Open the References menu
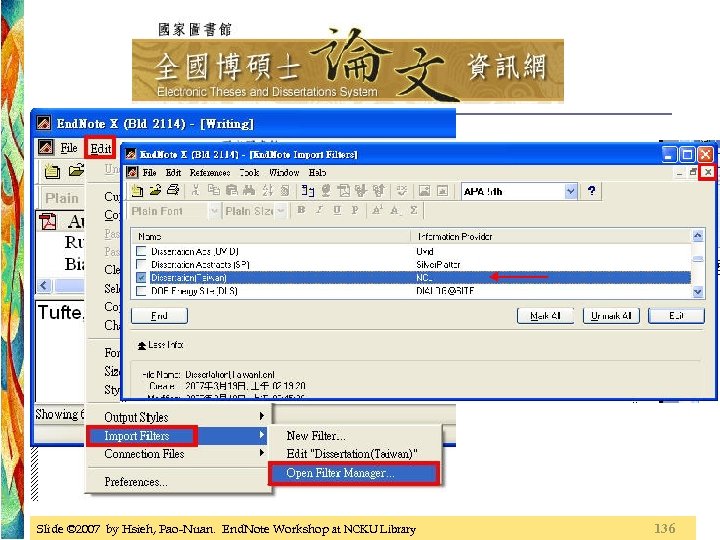The width and height of the screenshot is (720, 540). tap(210, 173)
